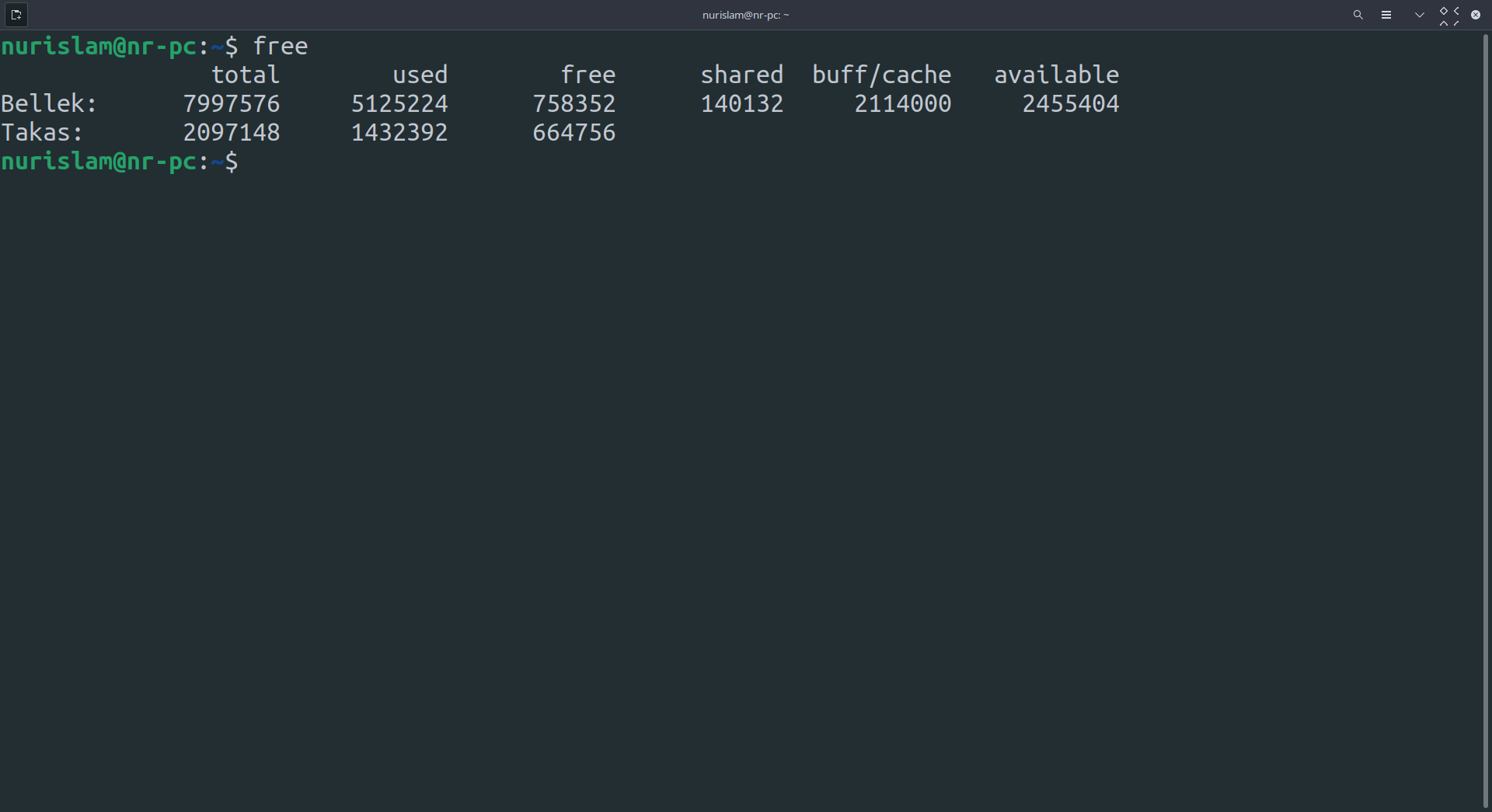1492x812 pixels.
Task: Click the 'used' column header
Action: click(420, 75)
